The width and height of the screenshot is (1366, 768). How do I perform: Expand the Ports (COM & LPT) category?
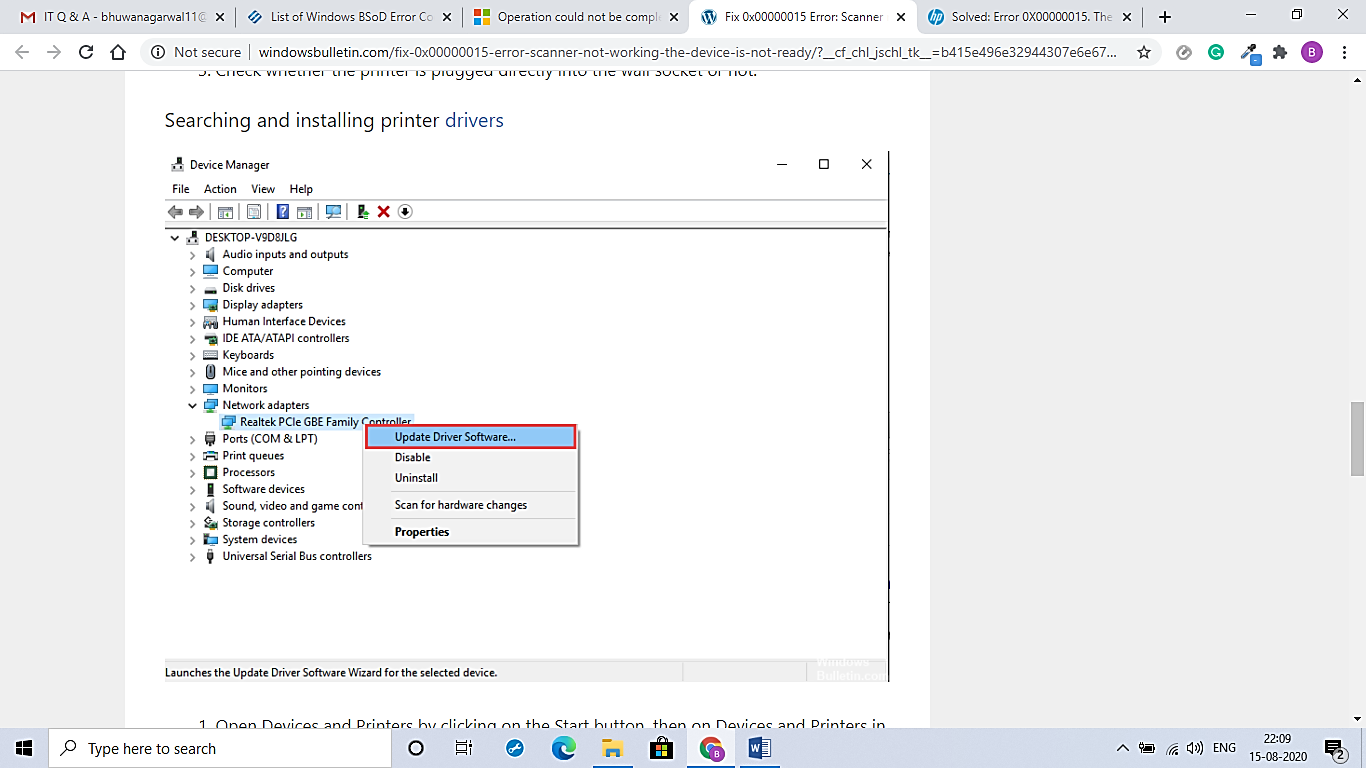pos(193,438)
